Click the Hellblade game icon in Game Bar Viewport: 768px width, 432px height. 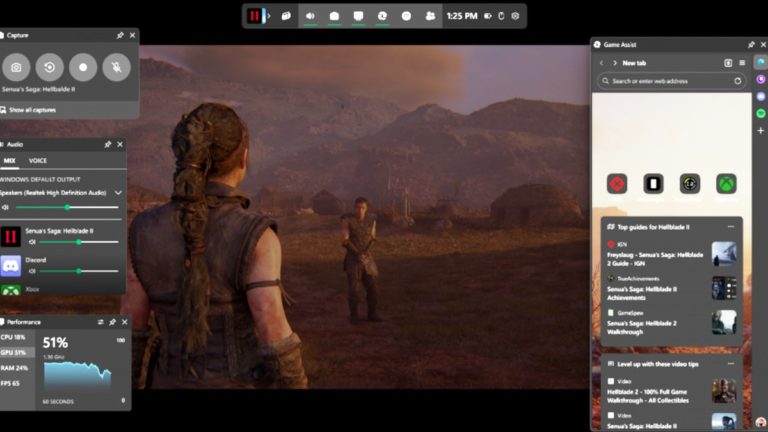tap(254, 16)
